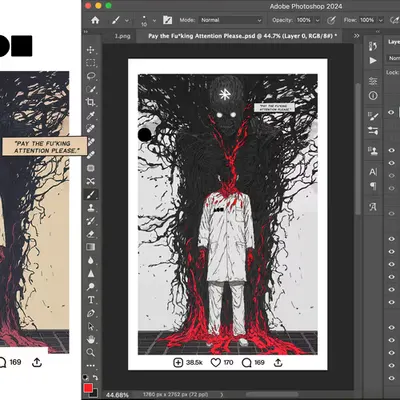Screen dimensions: 400x400
Task: Switch to the 1.png document tab
Action: [122, 36]
